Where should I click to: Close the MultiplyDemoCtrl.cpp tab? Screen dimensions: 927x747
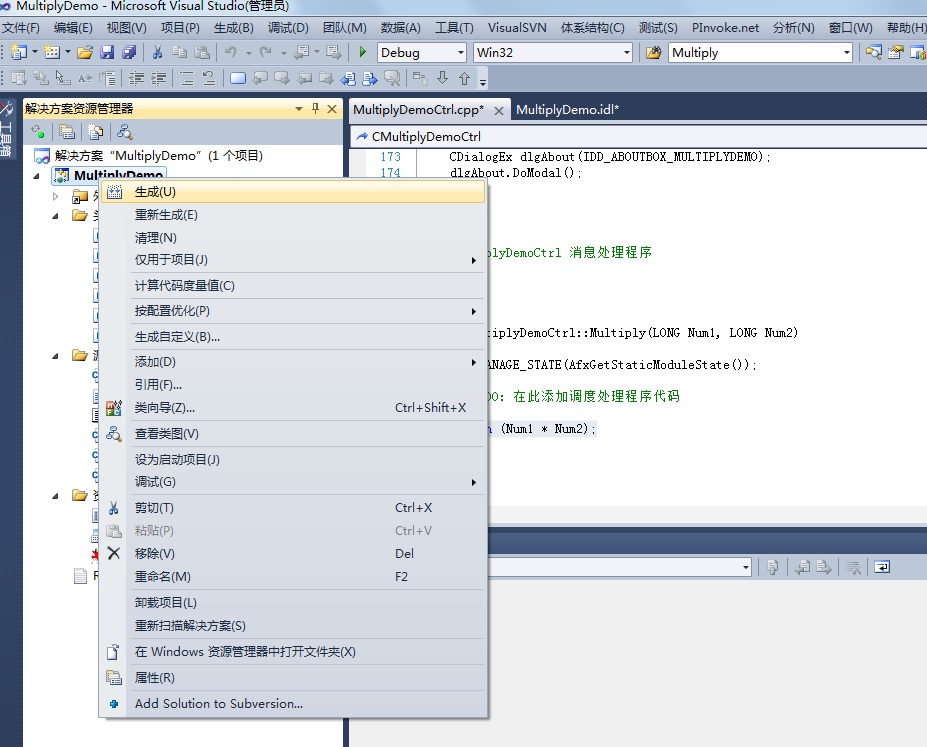pyautogui.click(x=499, y=110)
